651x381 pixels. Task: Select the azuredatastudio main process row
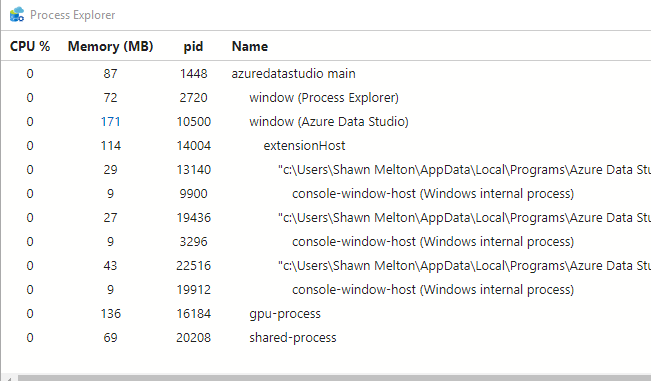326,74
